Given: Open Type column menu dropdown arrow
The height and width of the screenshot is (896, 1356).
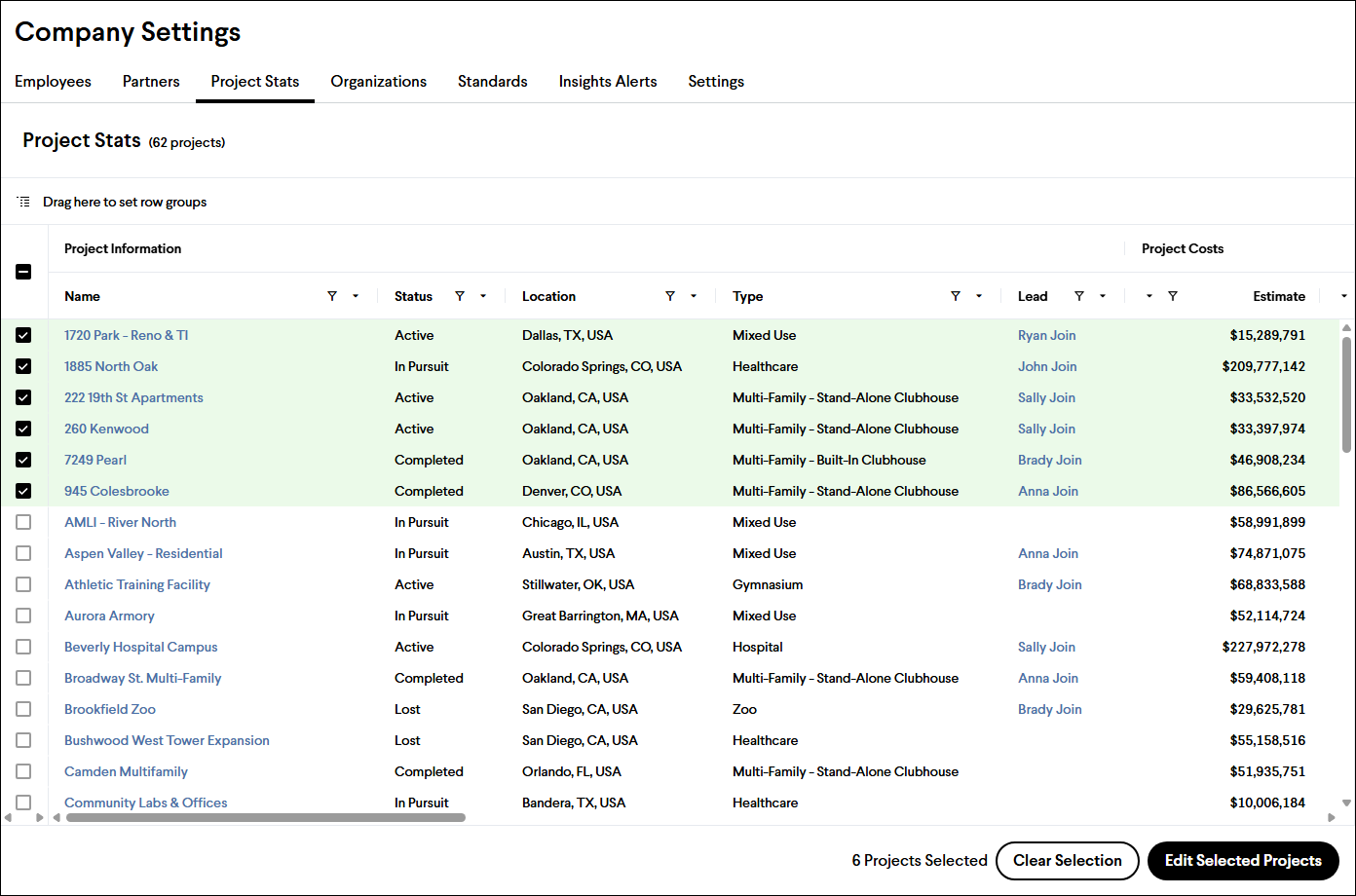Looking at the screenshot, I should (x=979, y=296).
